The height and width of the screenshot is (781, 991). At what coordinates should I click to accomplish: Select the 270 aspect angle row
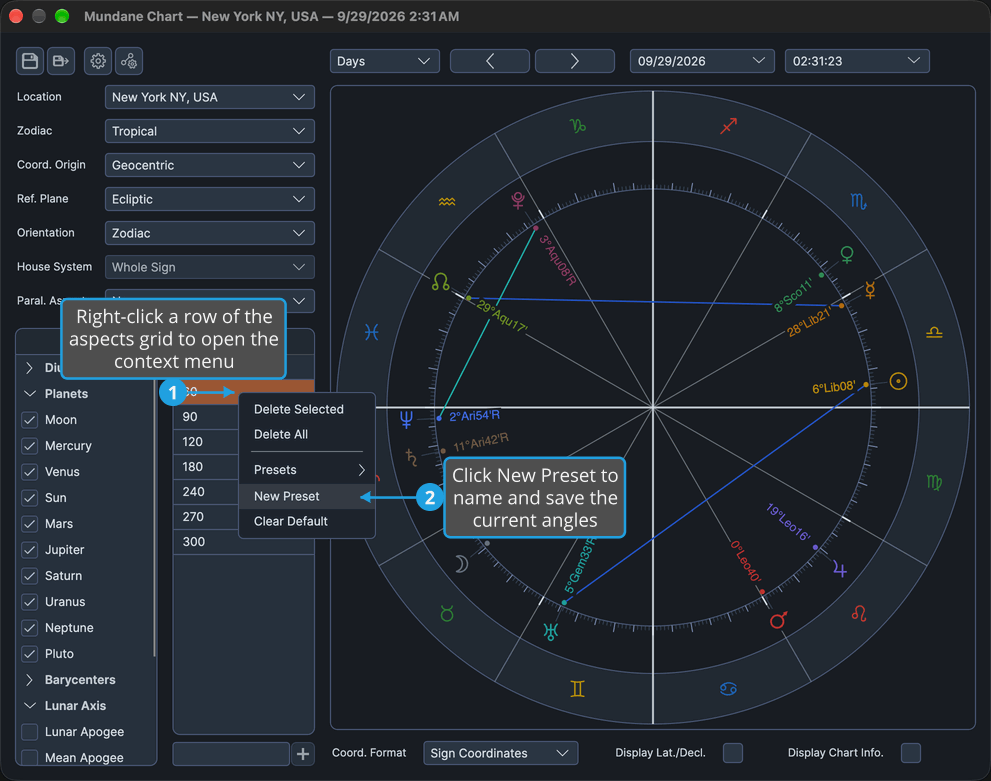pyautogui.click(x=207, y=517)
